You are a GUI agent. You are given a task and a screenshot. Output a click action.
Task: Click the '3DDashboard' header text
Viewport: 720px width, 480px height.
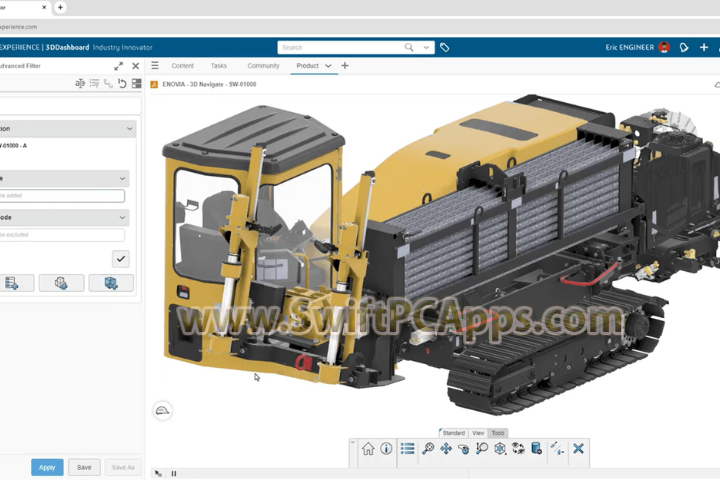68,47
